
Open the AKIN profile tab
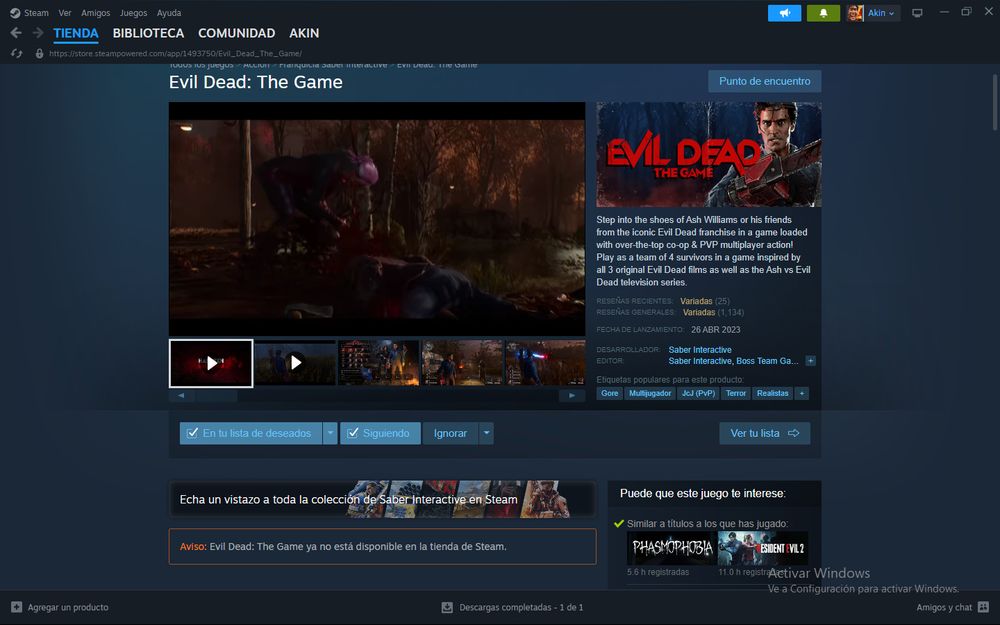click(304, 33)
